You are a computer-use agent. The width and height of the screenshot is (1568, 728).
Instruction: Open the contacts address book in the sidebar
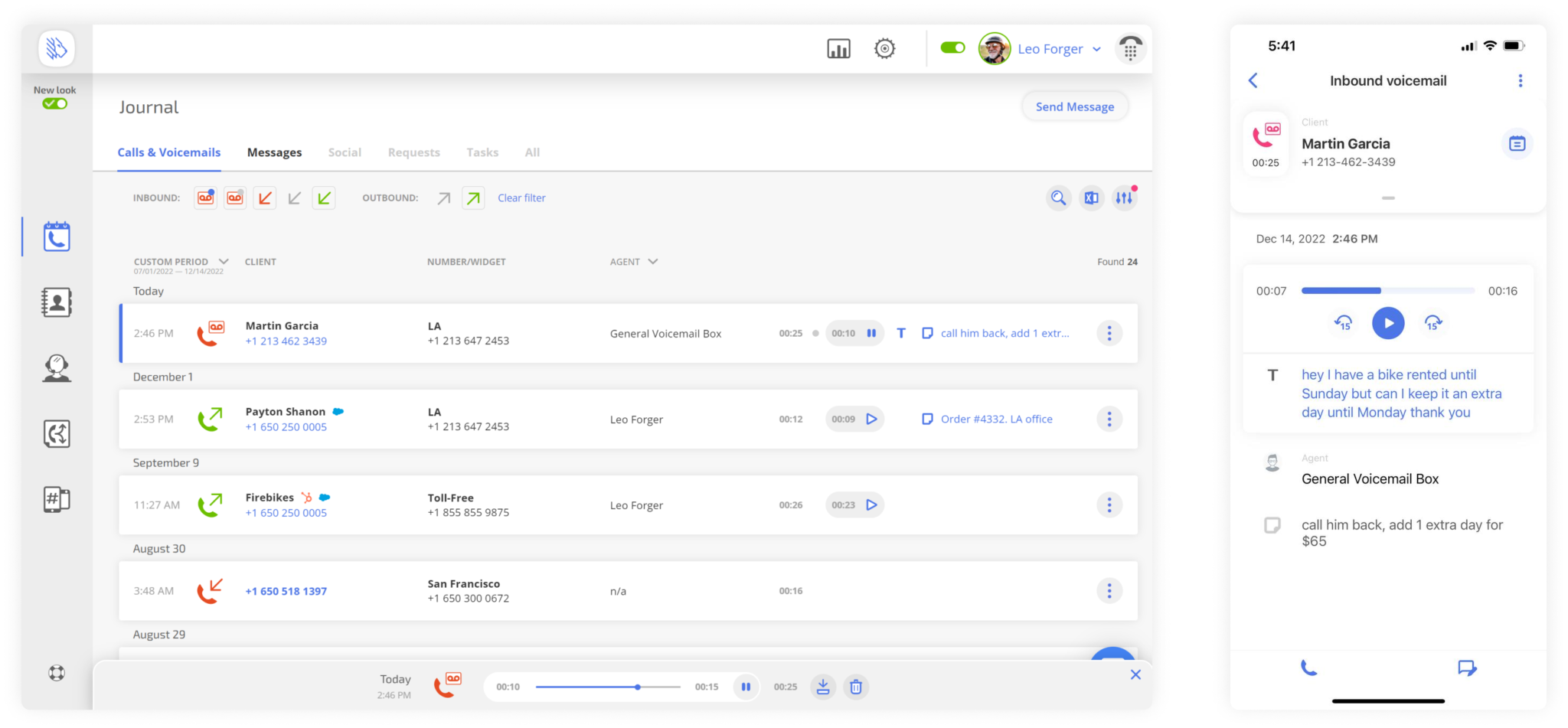point(56,302)
